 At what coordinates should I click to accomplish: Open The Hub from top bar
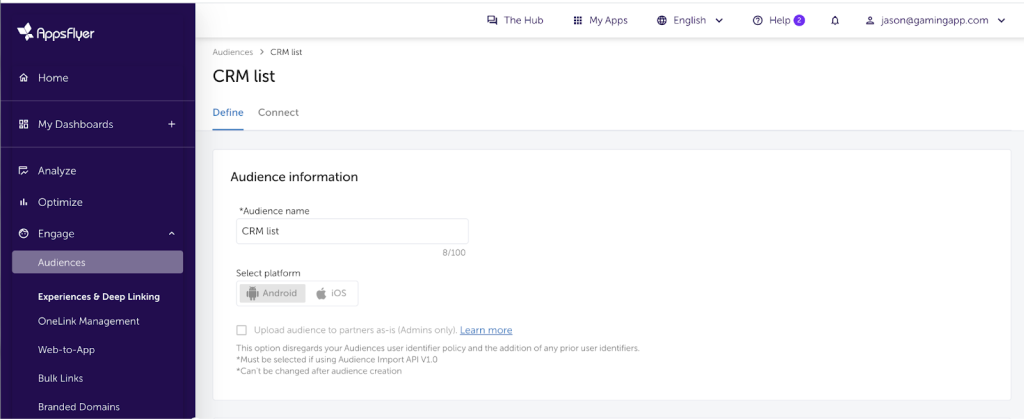515,20
